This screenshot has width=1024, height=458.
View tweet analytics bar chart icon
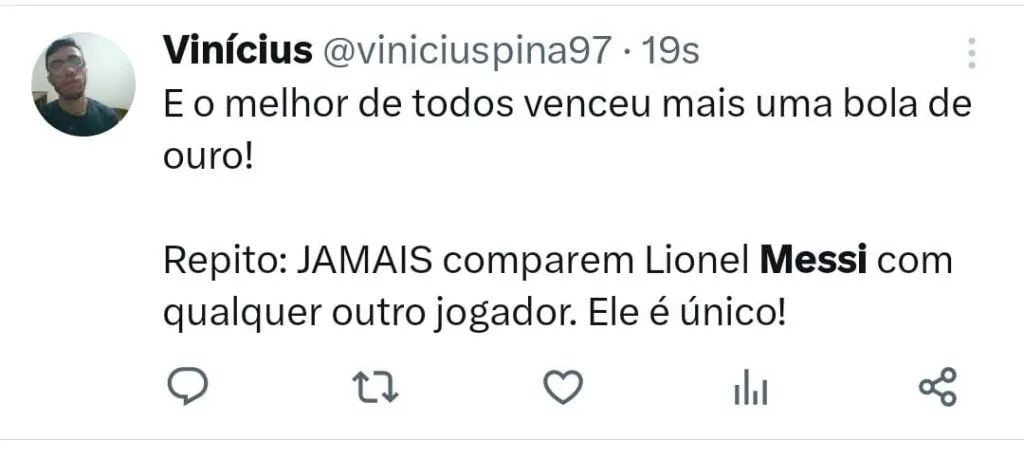pos(750,388)
